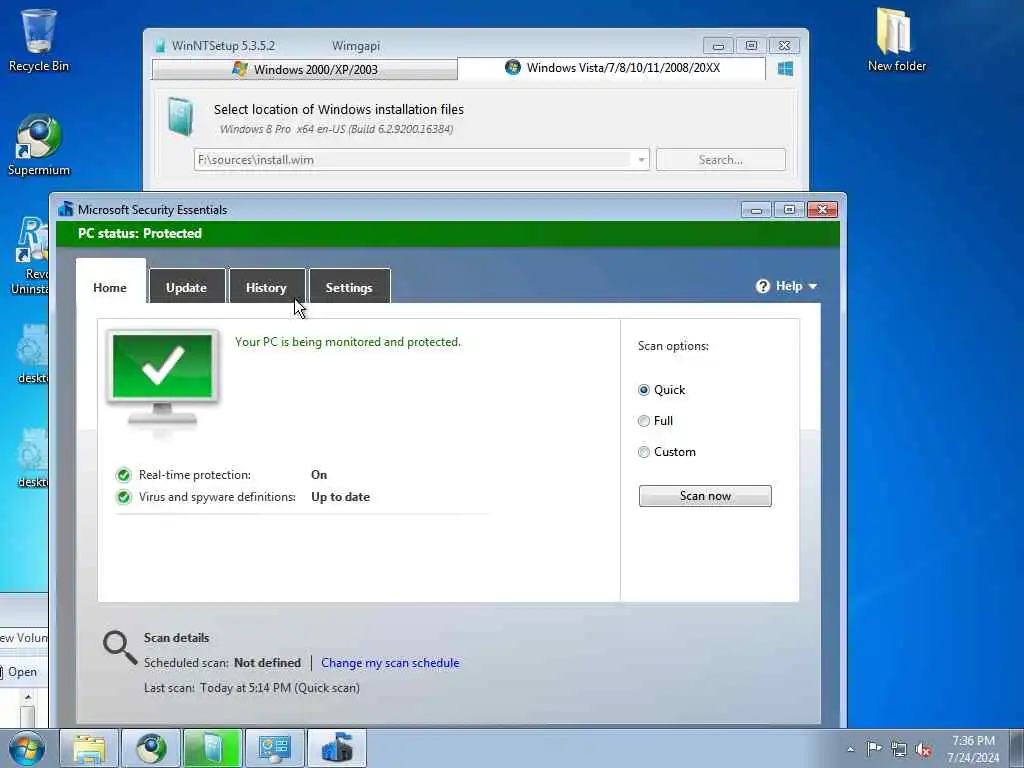The height and width of the screenshot is (768, 1024).
Task: Click the Real-time protection green check icon
Action: click(123, 475)
